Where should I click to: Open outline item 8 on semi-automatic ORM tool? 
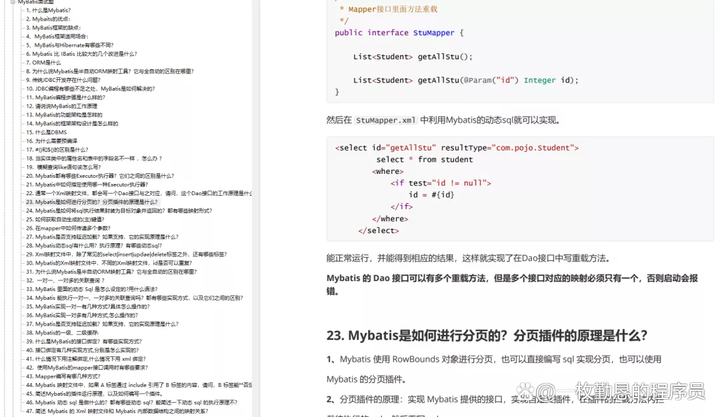coord(110,71)
